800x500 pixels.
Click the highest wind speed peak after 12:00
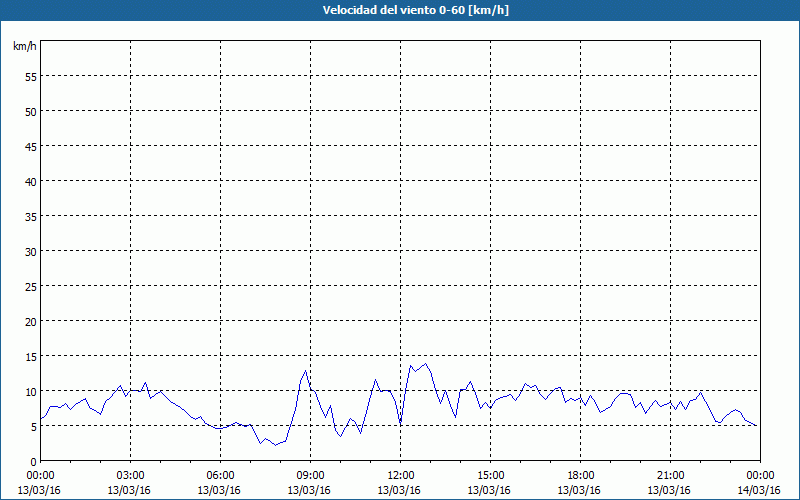(x=426, y=364)
